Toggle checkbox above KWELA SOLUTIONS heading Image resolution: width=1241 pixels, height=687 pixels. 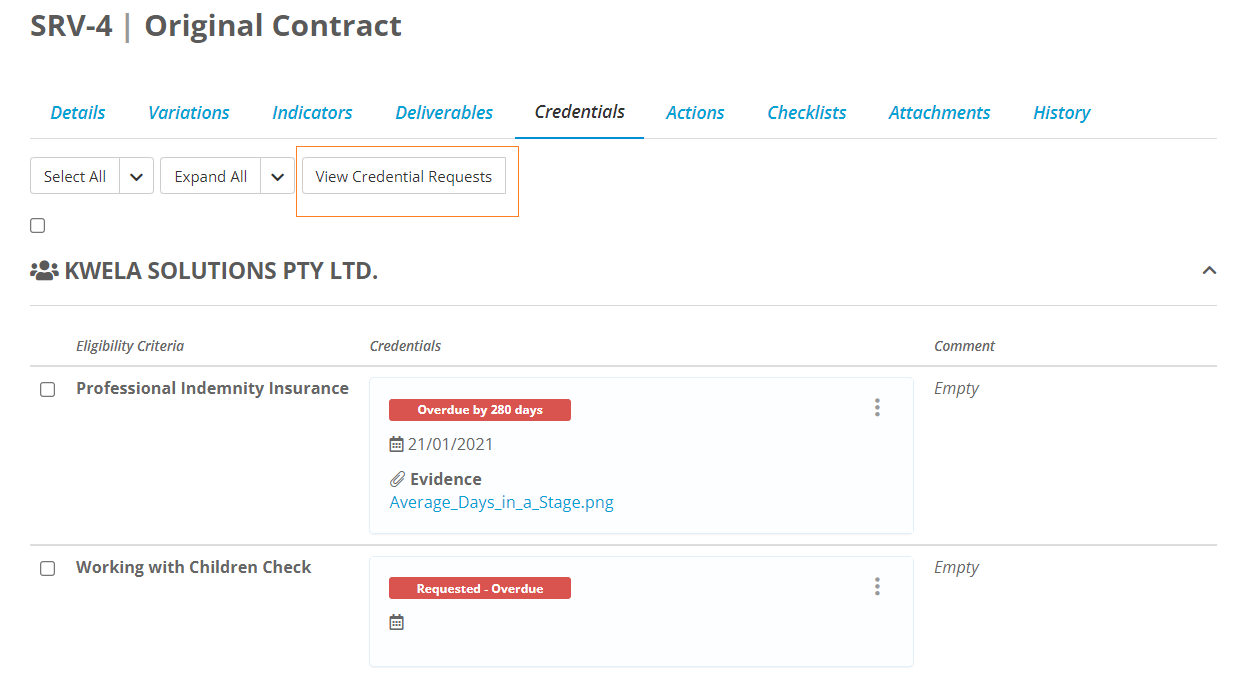pyautogui.click(x=38, y=225)
